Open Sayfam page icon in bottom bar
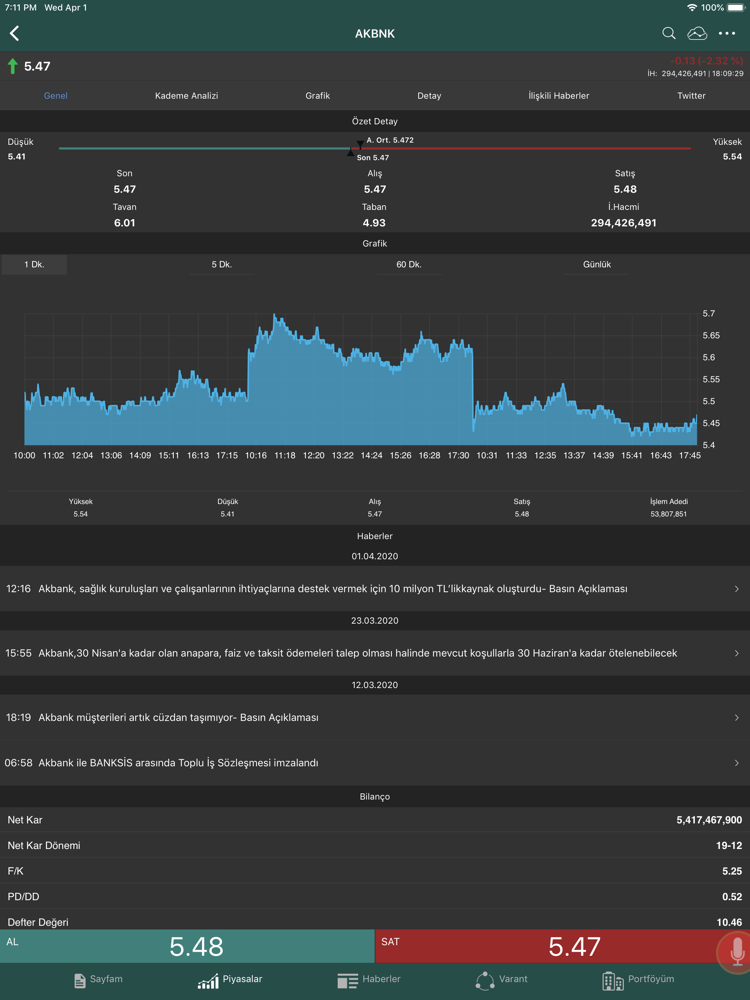750x1000 pixels. point(80,980)
